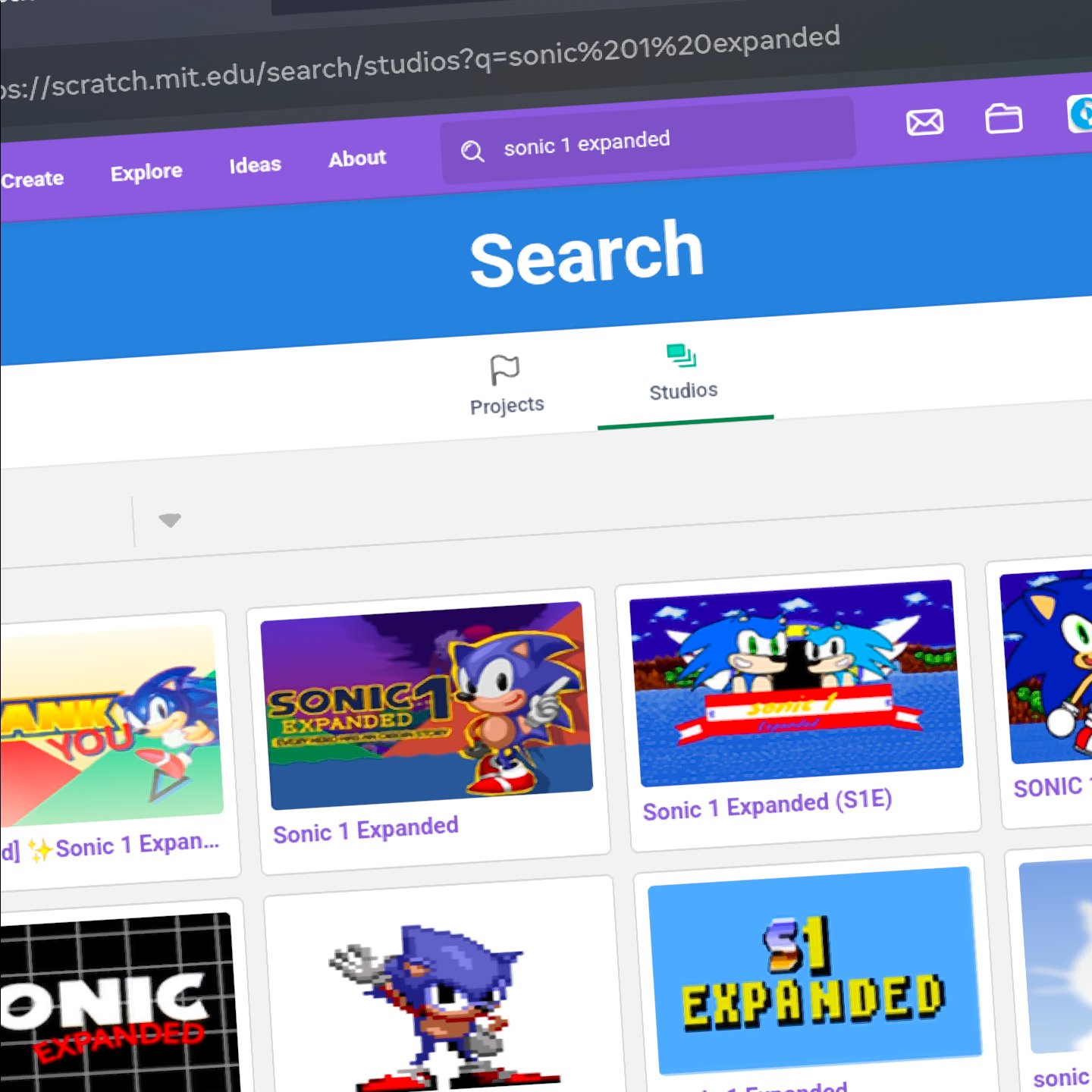Open the Messages envelope icon
This screenshot has height=1092, width=1092.
(x=924, y=122)
